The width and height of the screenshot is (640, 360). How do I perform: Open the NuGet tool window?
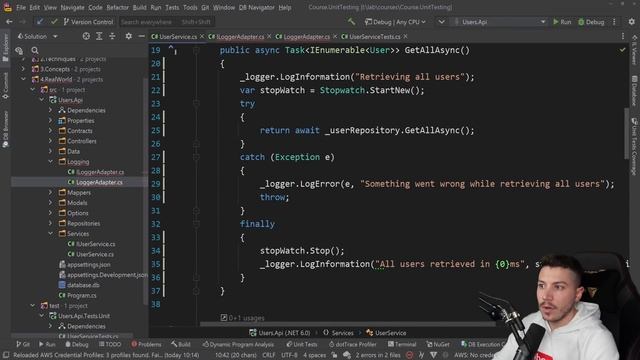click(438, 344)
